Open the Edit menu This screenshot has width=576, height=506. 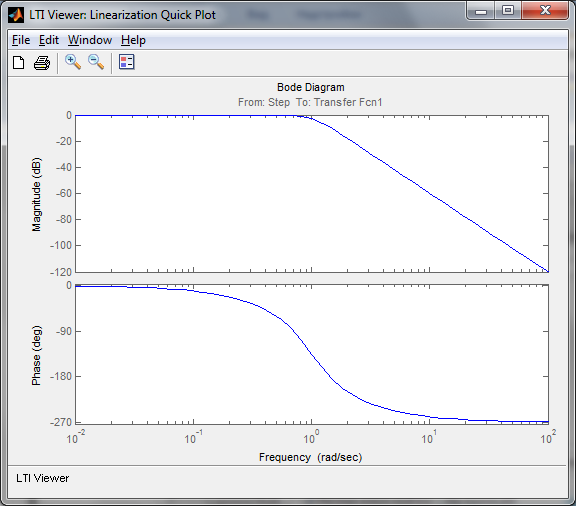[x=49, y=40]
